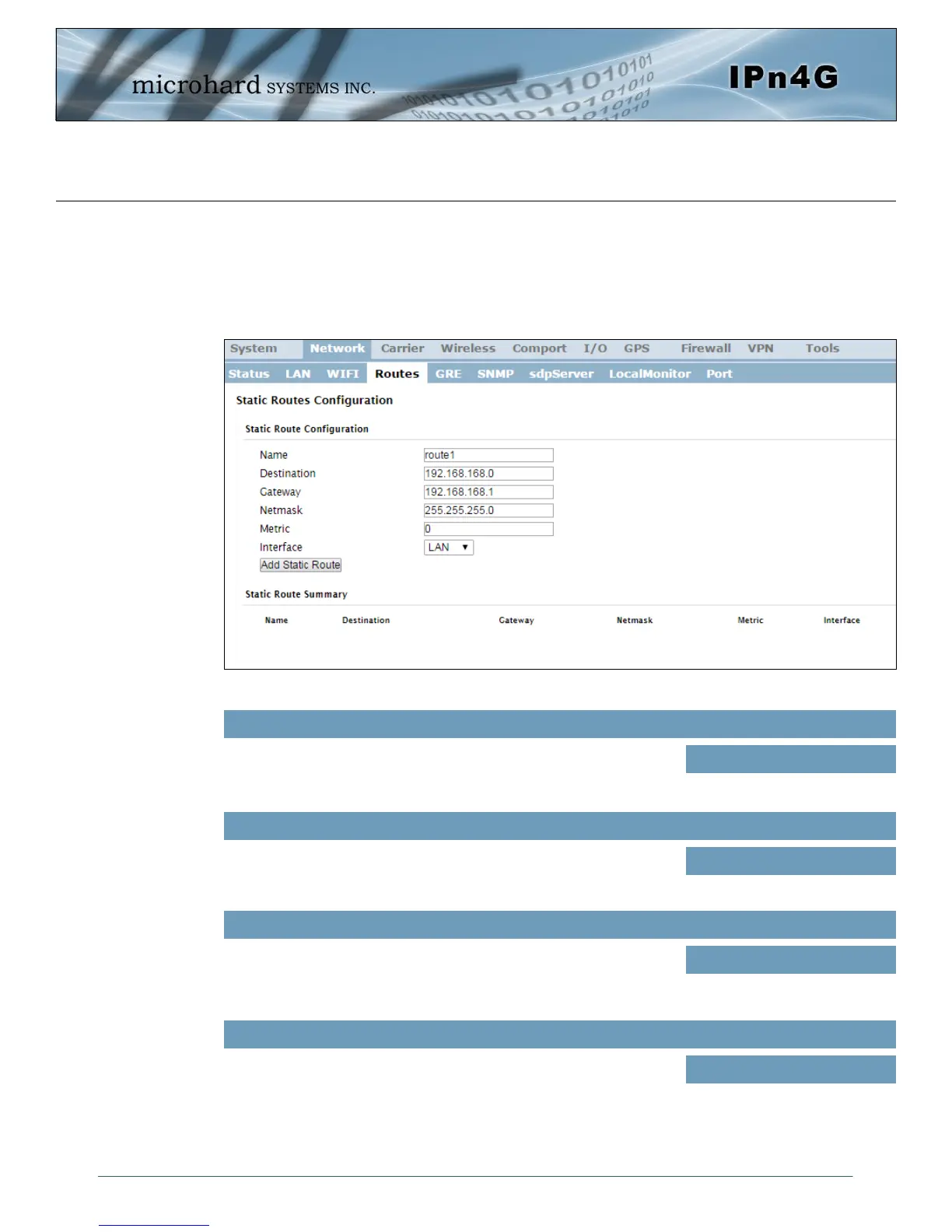The height and width of the screenshot is (1232, 952).
Task: Open the System menu tab
Action: coord(254,348)
